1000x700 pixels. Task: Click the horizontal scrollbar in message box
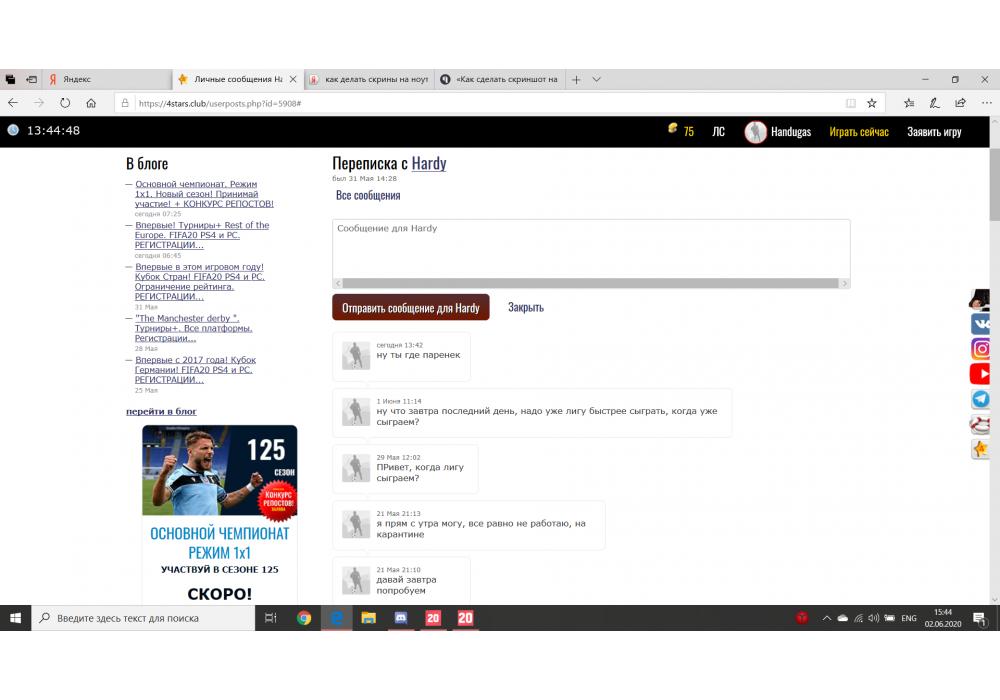point(590,284)
